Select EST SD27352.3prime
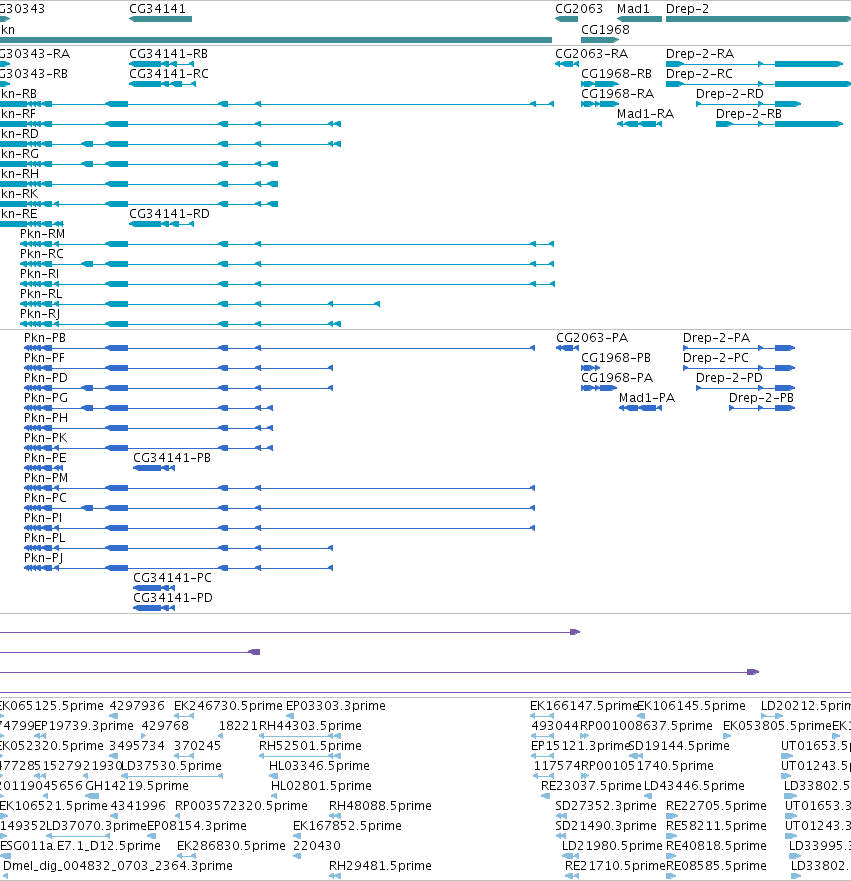The height and width of the screenshot is (881, 851). 606,806
